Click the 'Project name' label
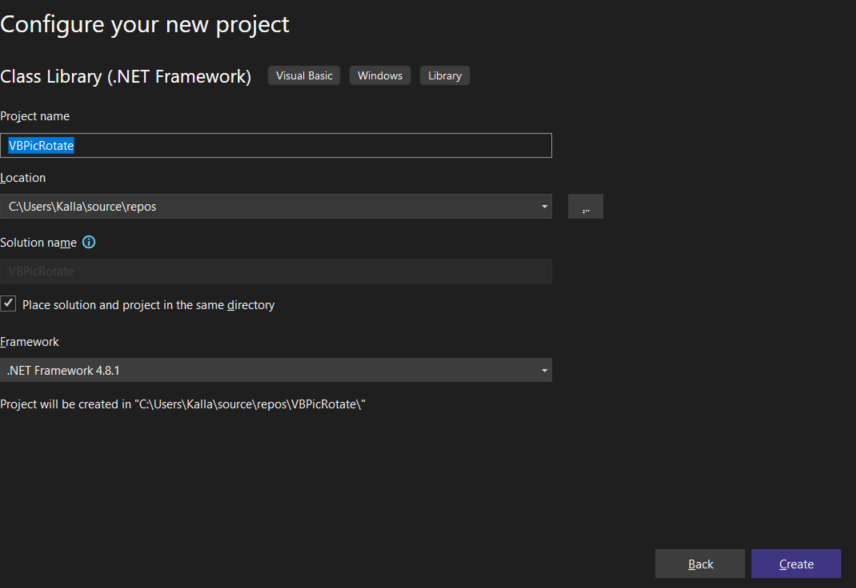The image size is (856, 588). tap(35, 117)
